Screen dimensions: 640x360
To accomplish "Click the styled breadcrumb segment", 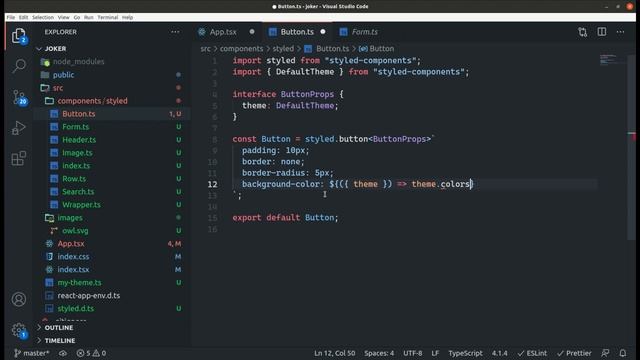I will 283,49.
